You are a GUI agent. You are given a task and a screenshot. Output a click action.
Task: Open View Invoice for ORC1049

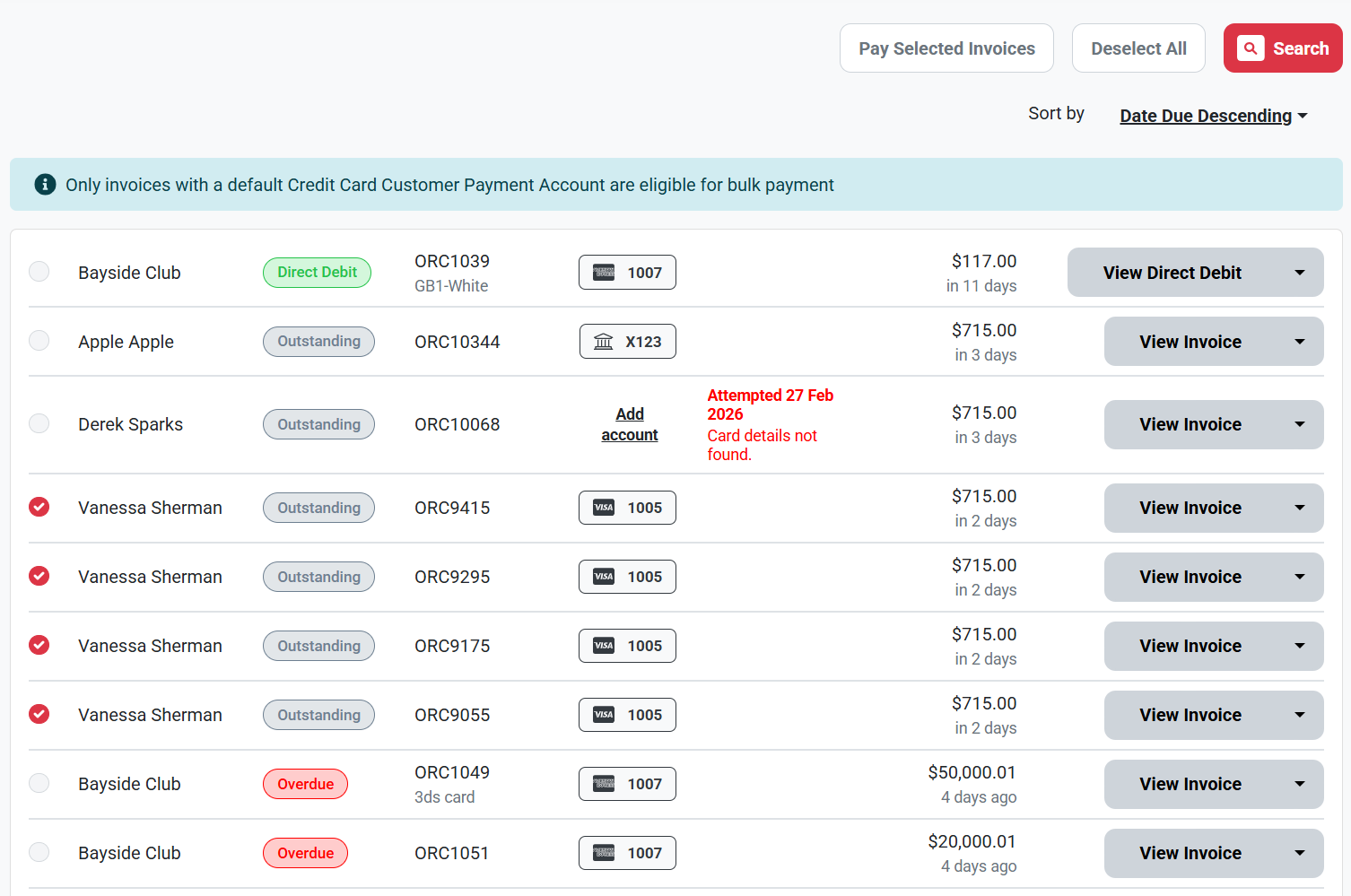tap(1190, 784)
